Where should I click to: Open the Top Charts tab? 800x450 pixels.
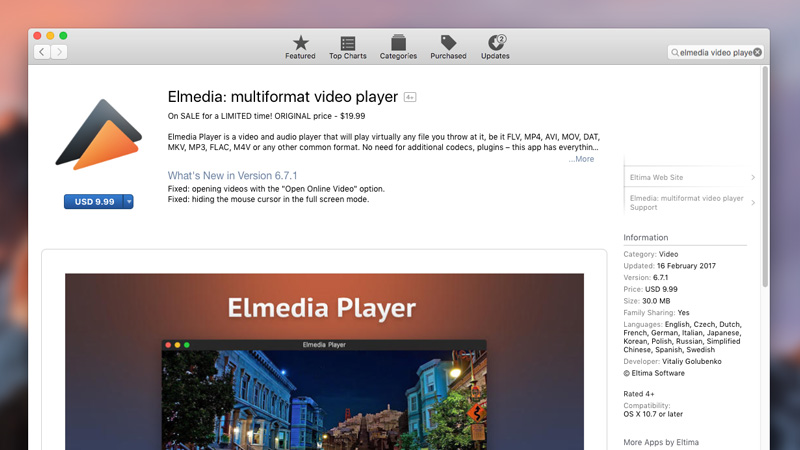[x=347, y=47]
